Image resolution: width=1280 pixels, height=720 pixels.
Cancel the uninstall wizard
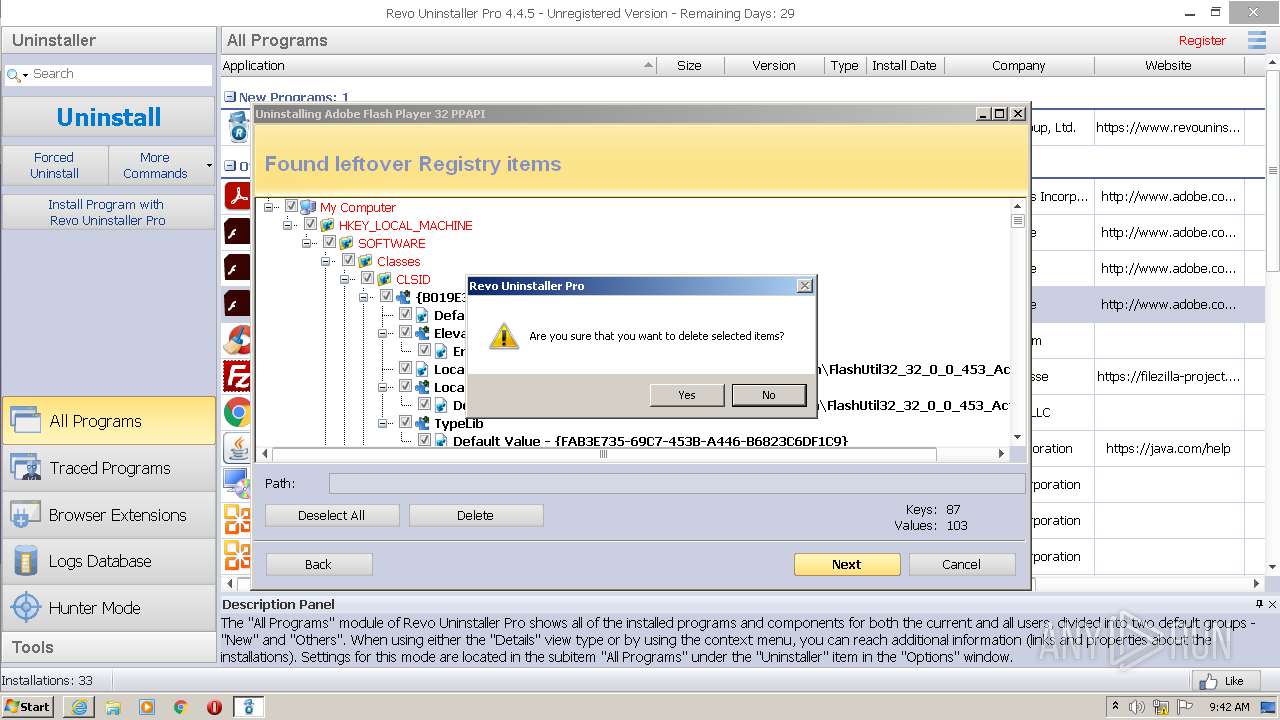pos(961,564)
